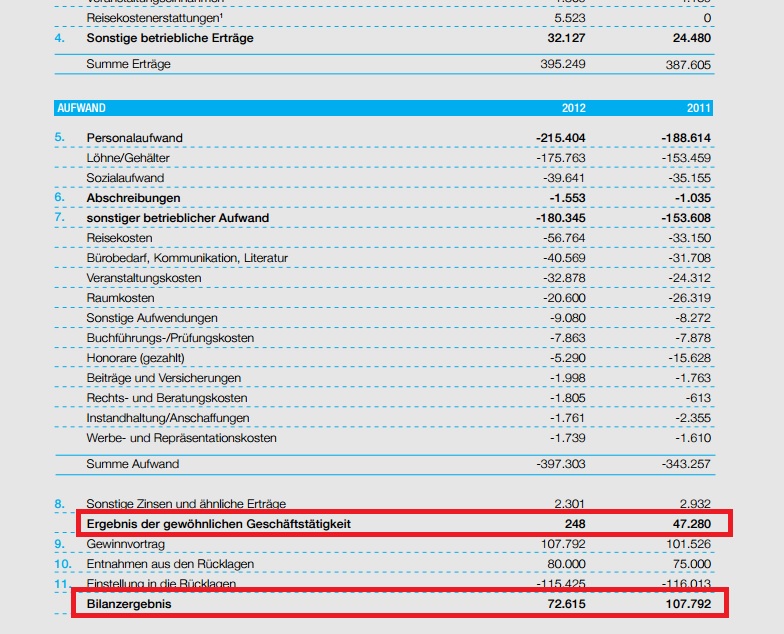The height and width of the screenshot is (634, 784).
Task: Select the Zinsen value 2.301
Action: coord(570,504)
